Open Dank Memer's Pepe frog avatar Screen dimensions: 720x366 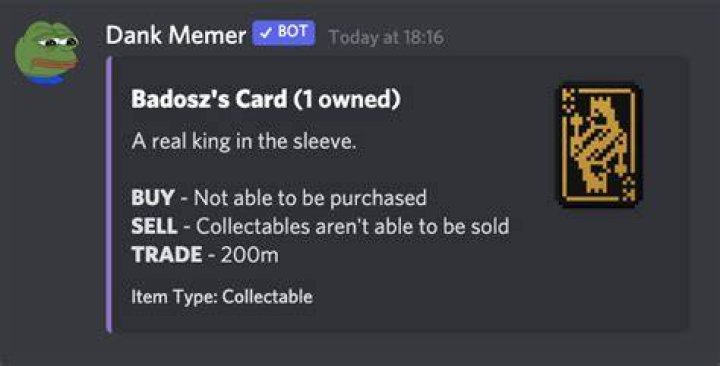[x=47, y=53]
